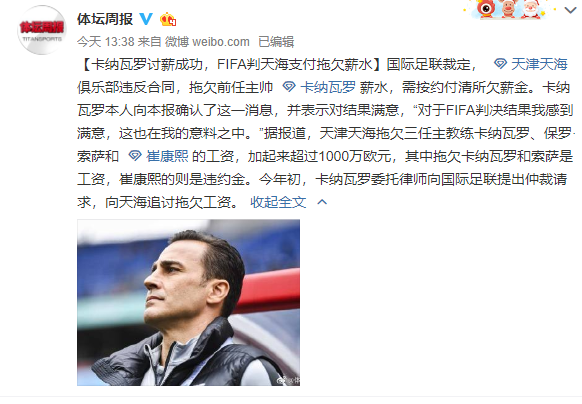Click the reindeer decoration icon
The width and height of the screenshot is (582, 404).
(x=508, y=9)
